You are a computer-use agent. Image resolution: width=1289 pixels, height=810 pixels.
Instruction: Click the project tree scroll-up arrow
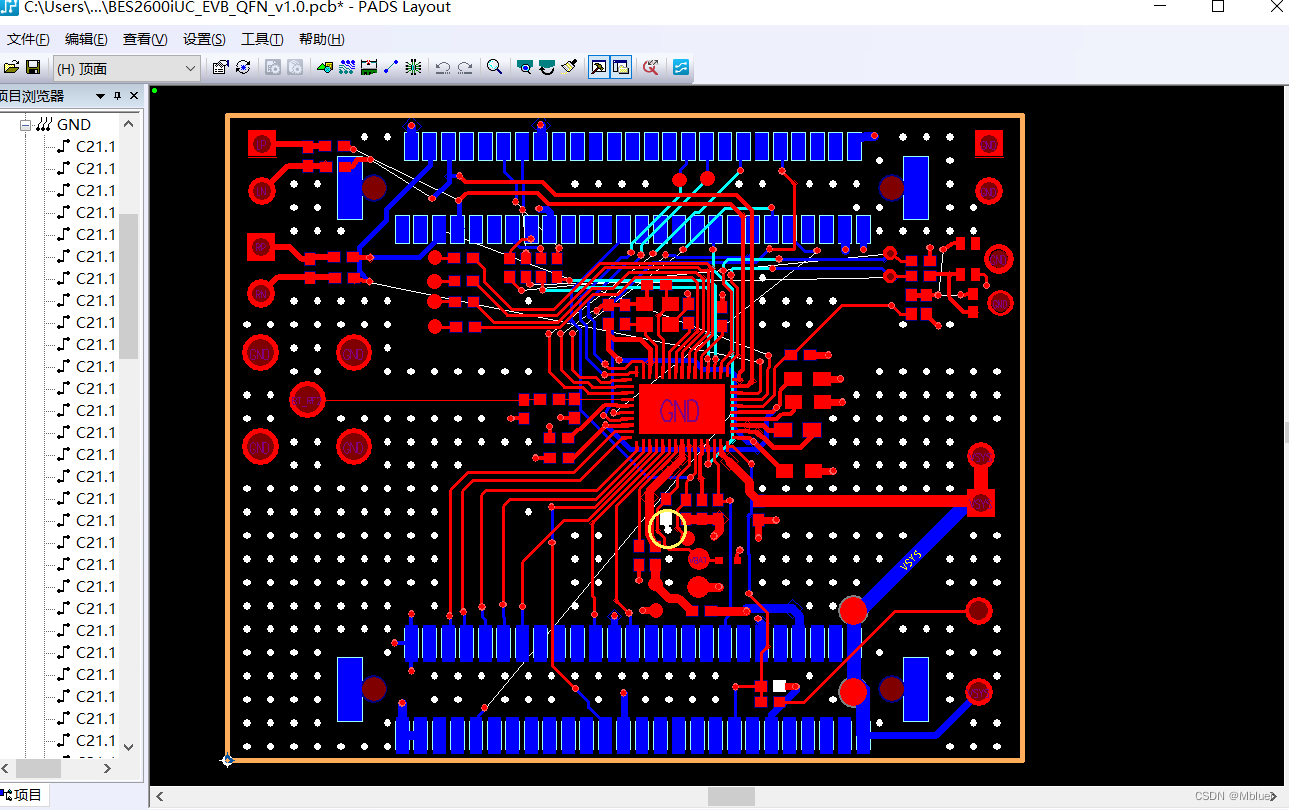[x=129, y=124]
